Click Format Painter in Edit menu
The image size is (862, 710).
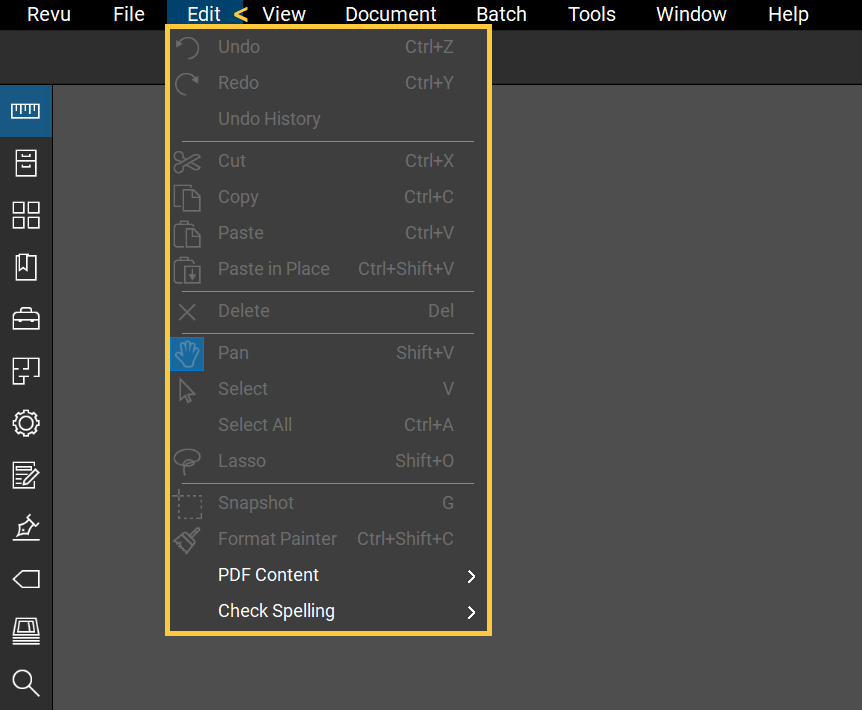(x=277, y=539)
